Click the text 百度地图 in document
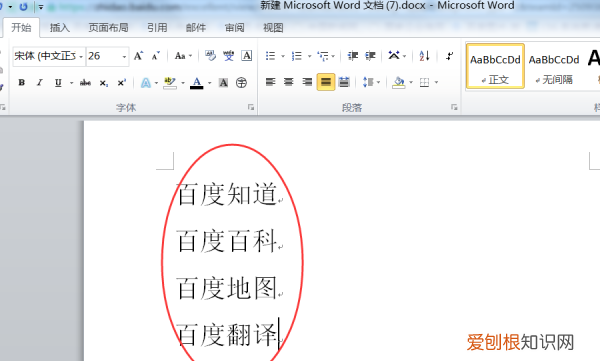Image resolution: width=600 pixels, height=361 pixels. 227,288
